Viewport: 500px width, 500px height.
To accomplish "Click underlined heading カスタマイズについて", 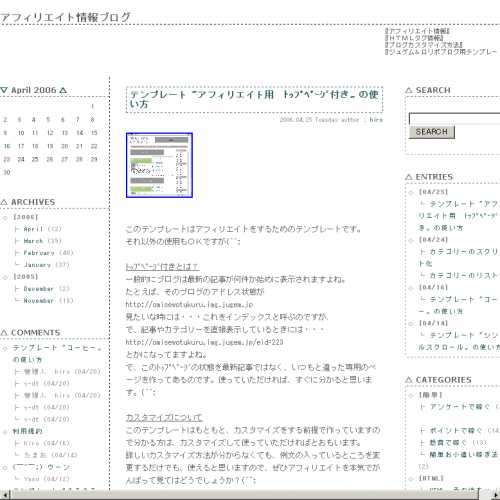I will point(164,417).
